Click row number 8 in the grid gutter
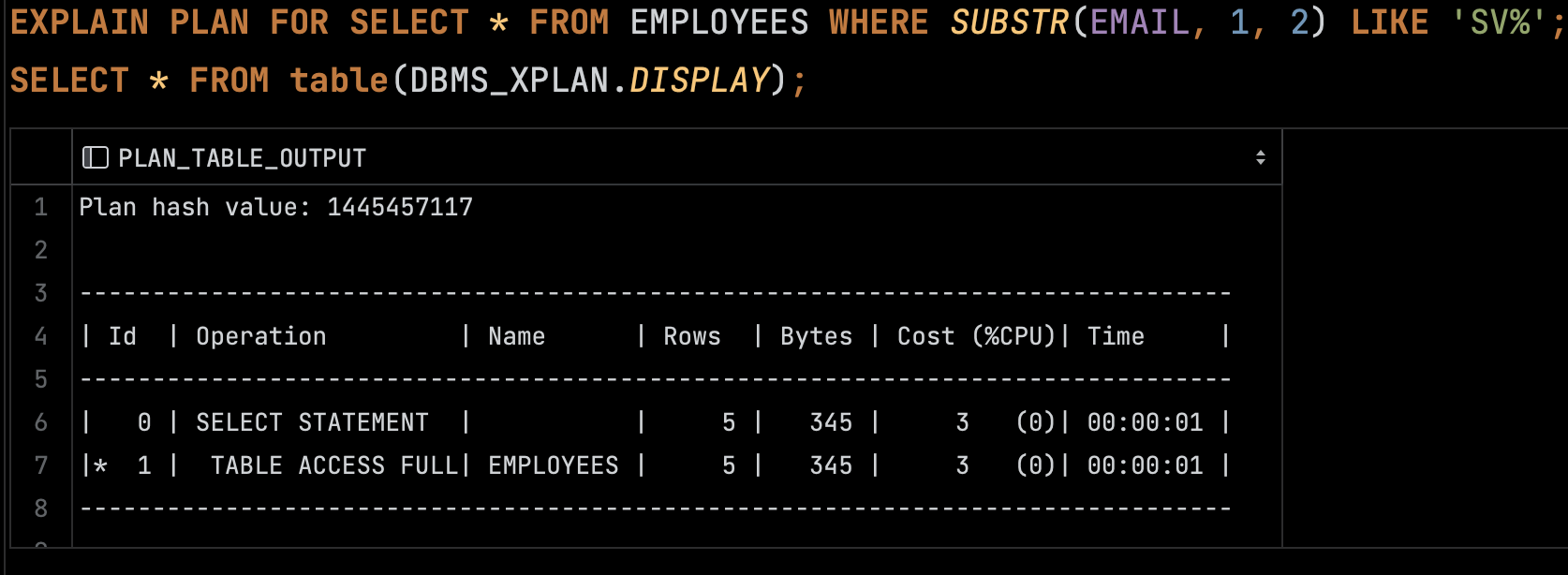 (x=41, y=509)
